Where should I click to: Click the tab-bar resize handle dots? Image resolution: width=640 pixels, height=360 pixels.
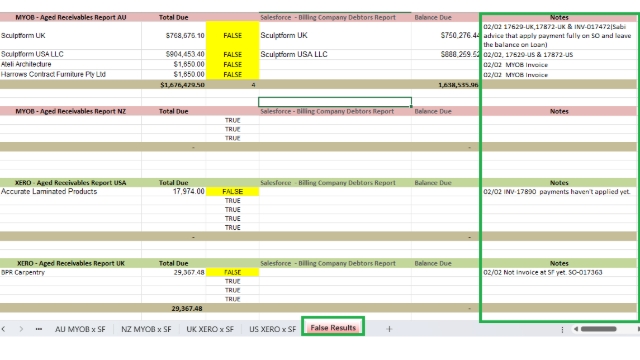(562, 329)
